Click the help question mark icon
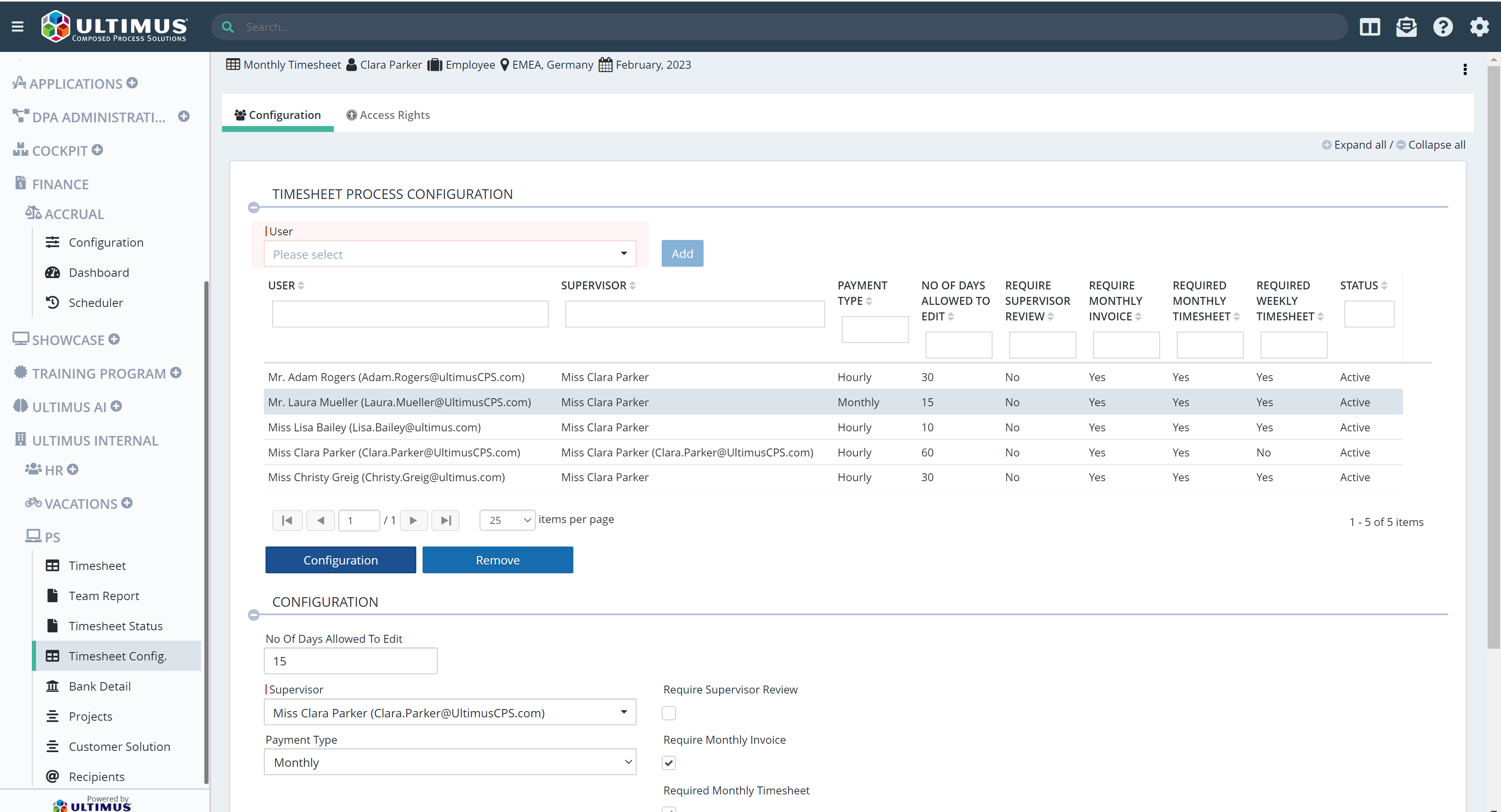Screen dimensions: 1501x812 (x=1443, y=27)
